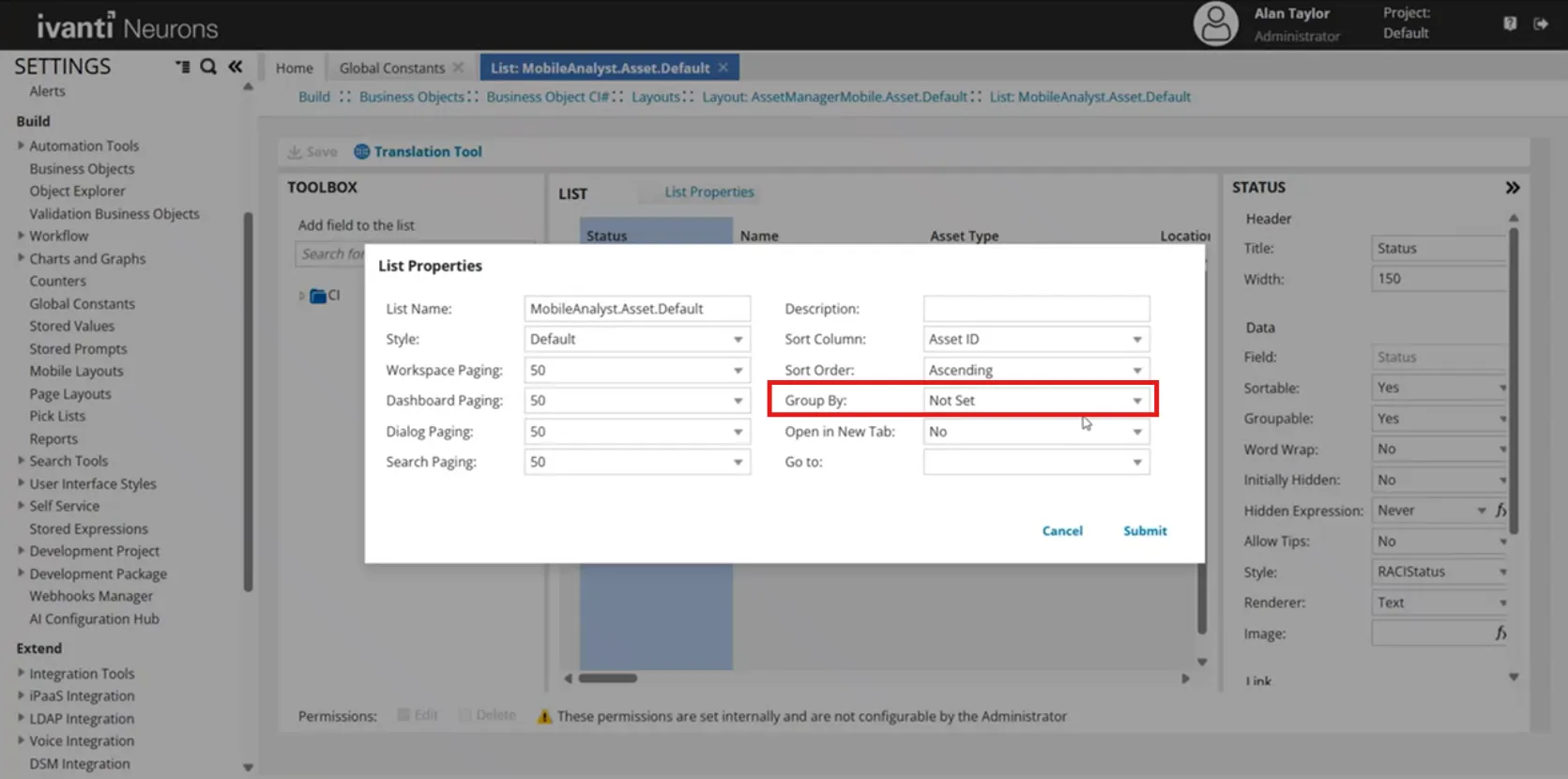Click the Translation Tool globe icon
This screenshot has height=779, width=1568.
[361, 151]
